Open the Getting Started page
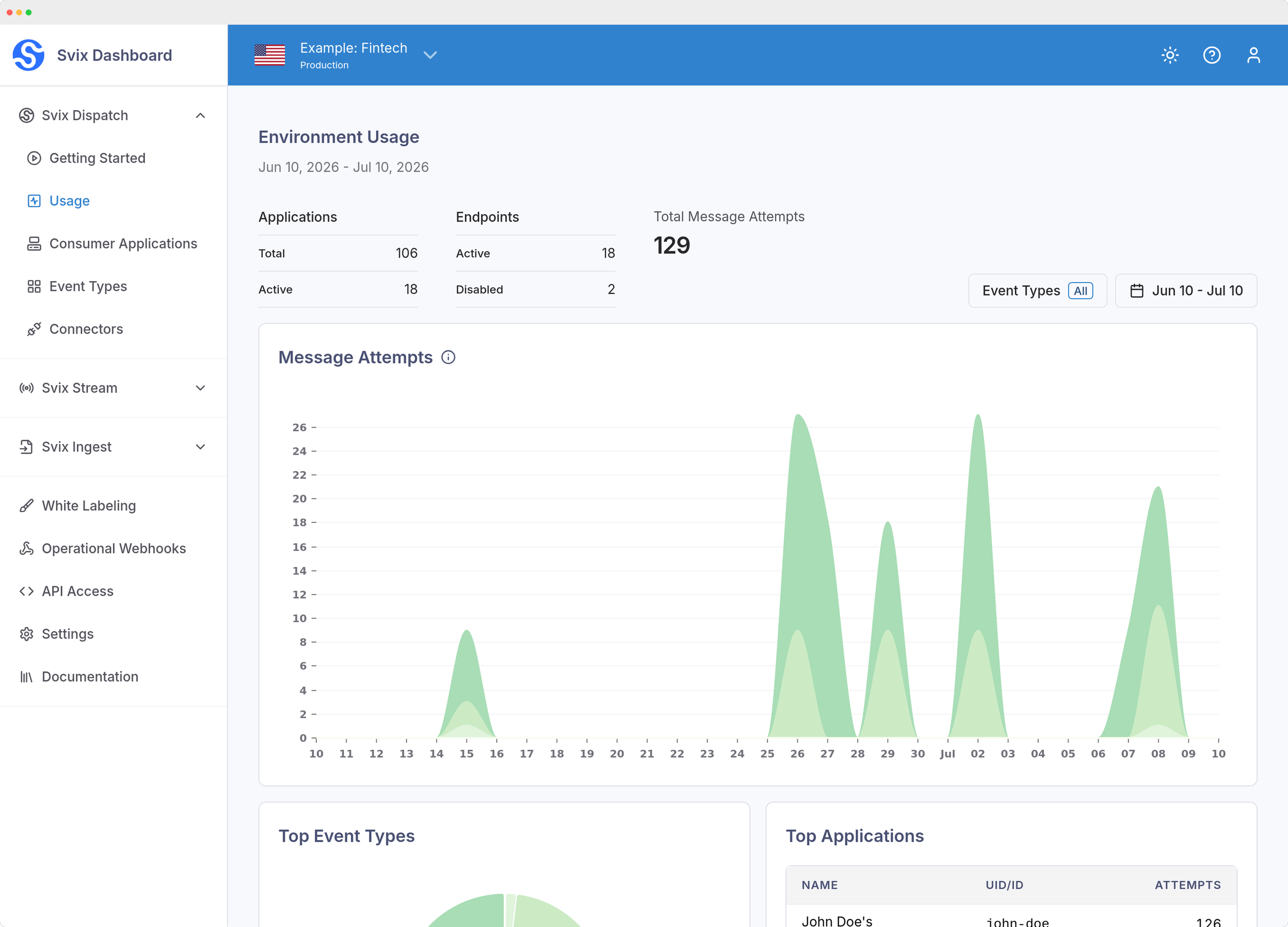This screenshot has width=1288, height=927. (x=97, y=158)
